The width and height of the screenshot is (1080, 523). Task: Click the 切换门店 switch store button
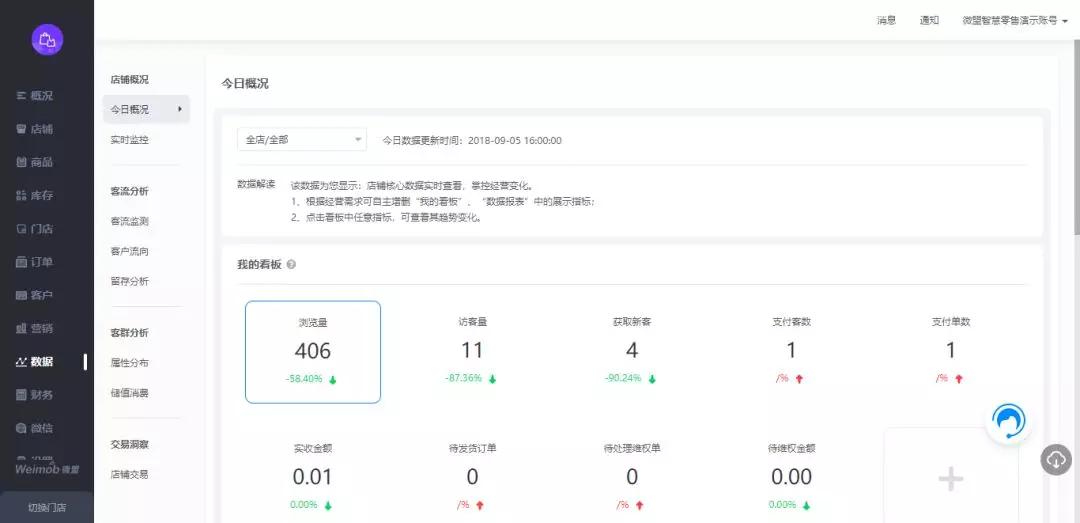pos(47,507)
